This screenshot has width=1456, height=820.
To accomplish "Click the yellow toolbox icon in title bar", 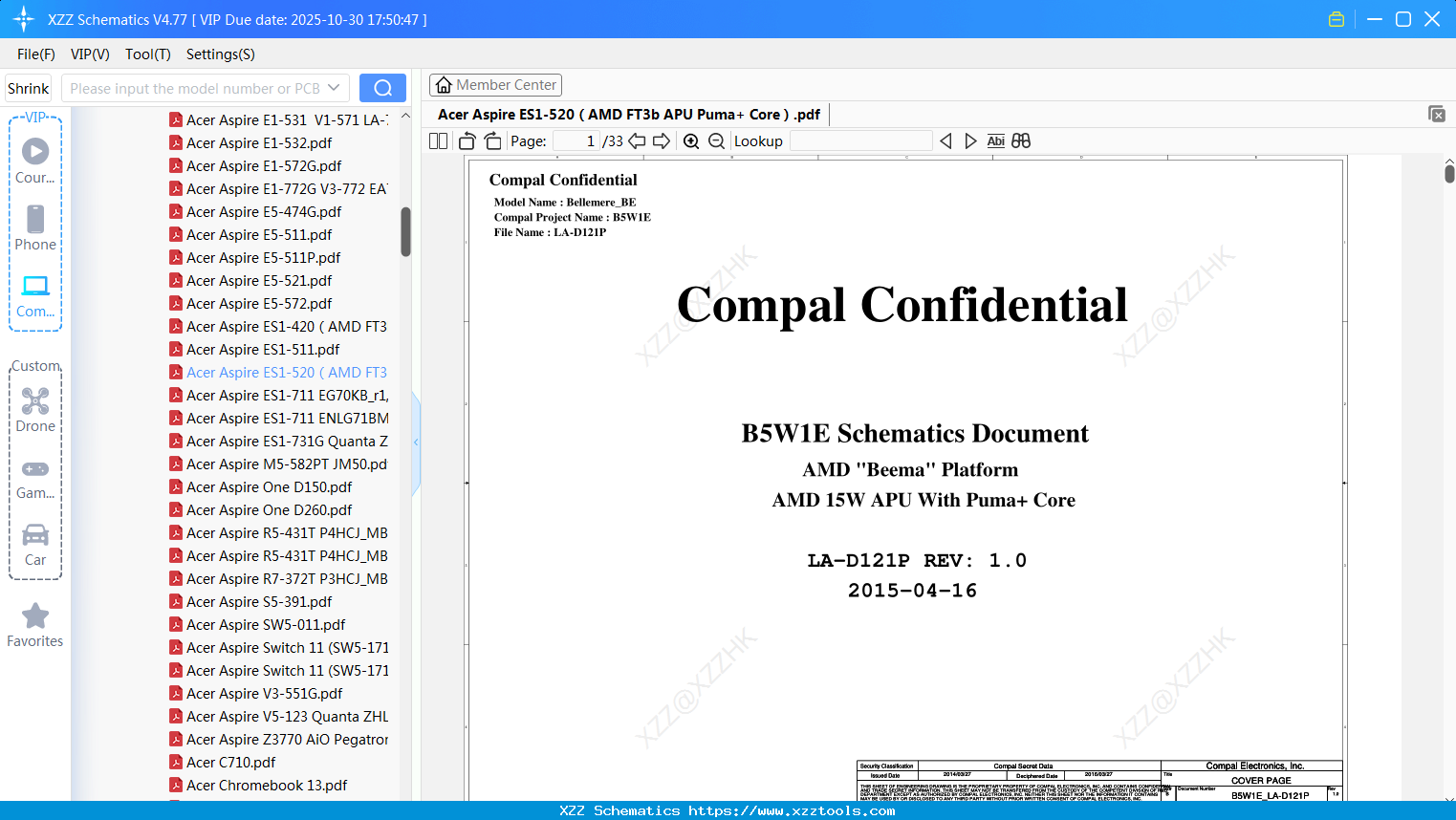I will point(1336,19).
